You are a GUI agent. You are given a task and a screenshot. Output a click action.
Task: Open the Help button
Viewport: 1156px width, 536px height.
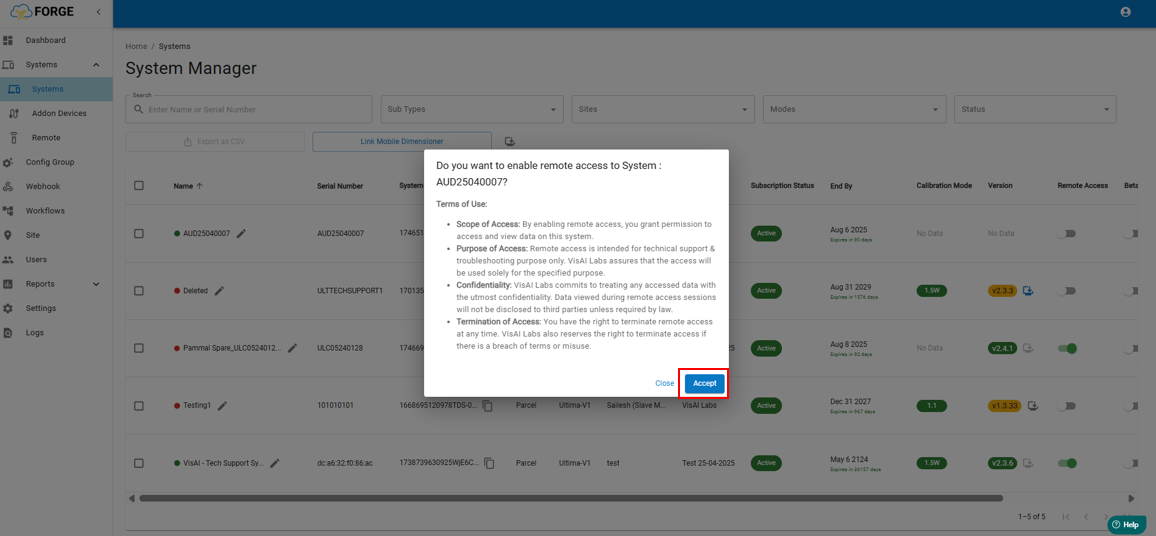click(1127, 524)
